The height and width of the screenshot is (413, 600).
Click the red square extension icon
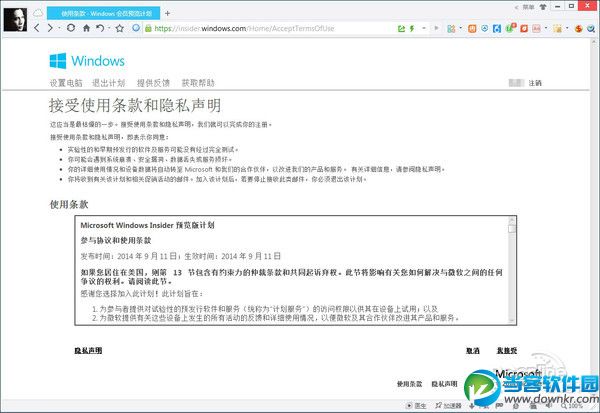[x=524, y=29]
